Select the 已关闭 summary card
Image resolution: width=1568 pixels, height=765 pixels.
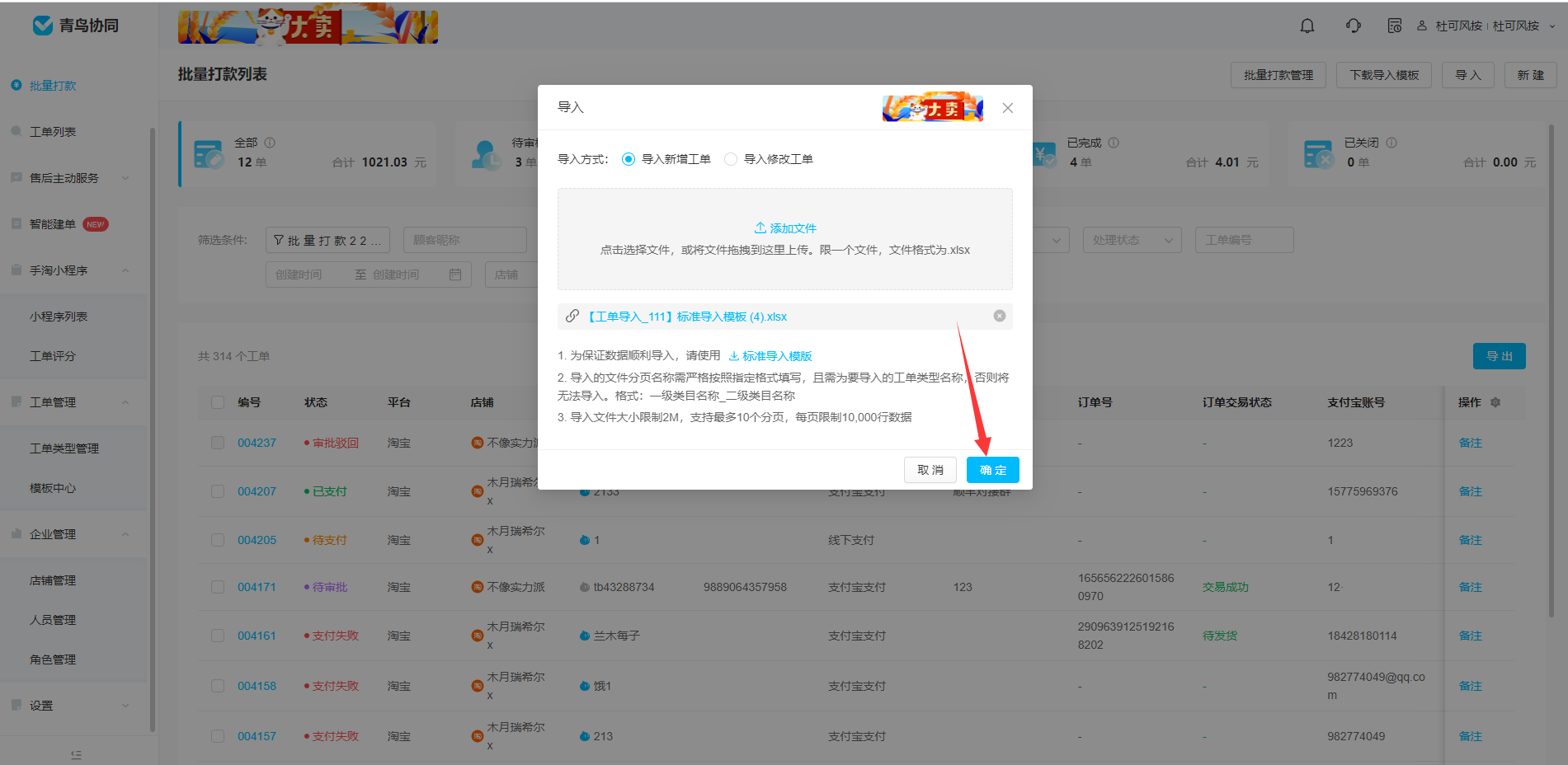tap(1418, 154)
